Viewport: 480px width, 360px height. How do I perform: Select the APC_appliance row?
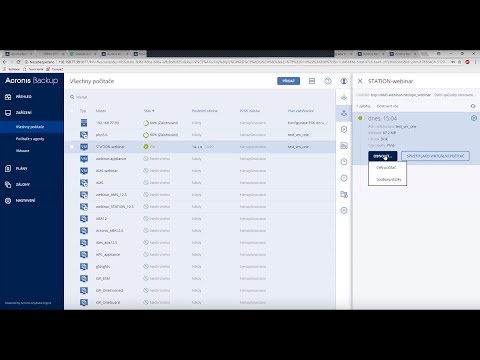point(200,254)
